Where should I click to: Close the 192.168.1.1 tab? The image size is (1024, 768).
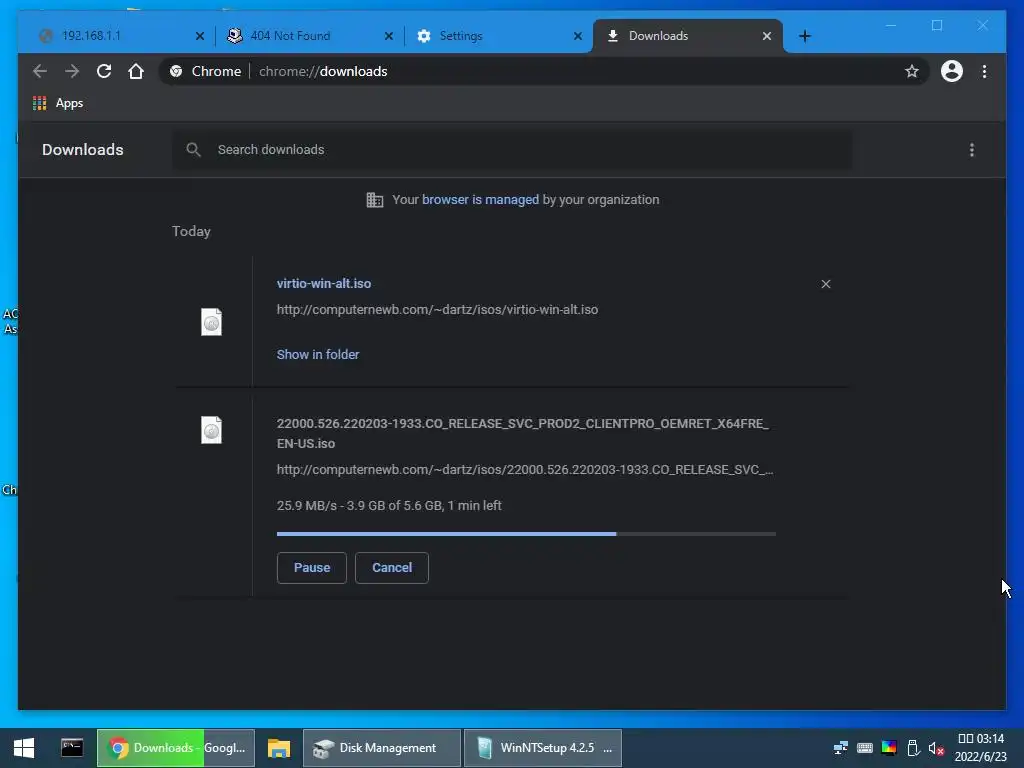point(200,36)
